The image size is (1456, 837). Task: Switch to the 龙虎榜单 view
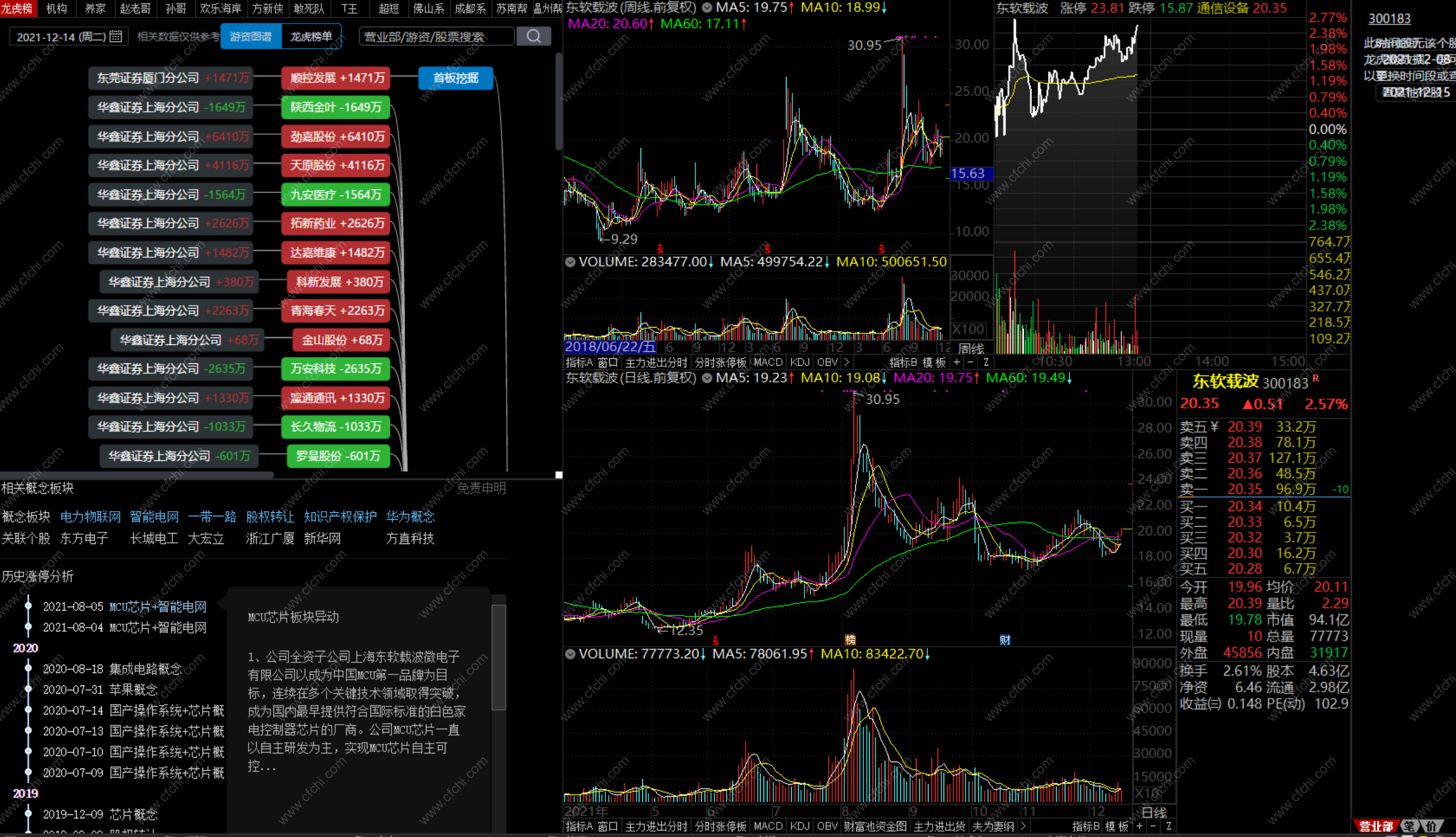(311, 36)
